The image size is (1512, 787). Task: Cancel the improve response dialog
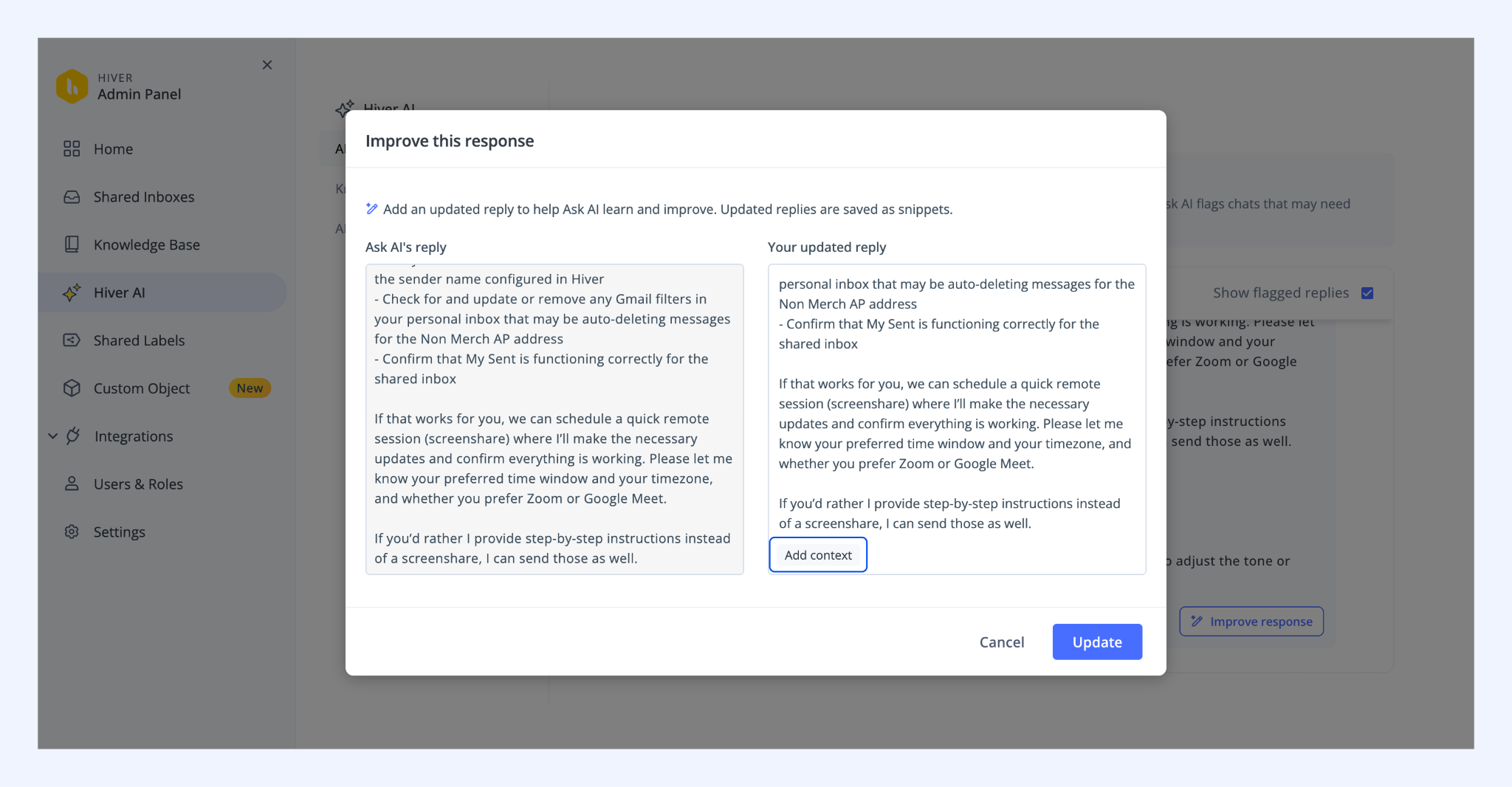pyautogui.click(x=1002, y=642)
